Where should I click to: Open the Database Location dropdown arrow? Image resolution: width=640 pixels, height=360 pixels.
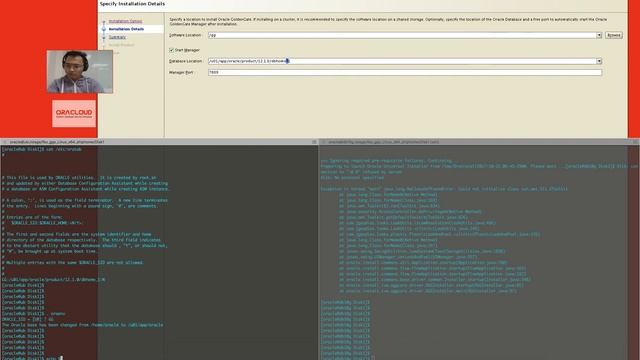(599, 61)
